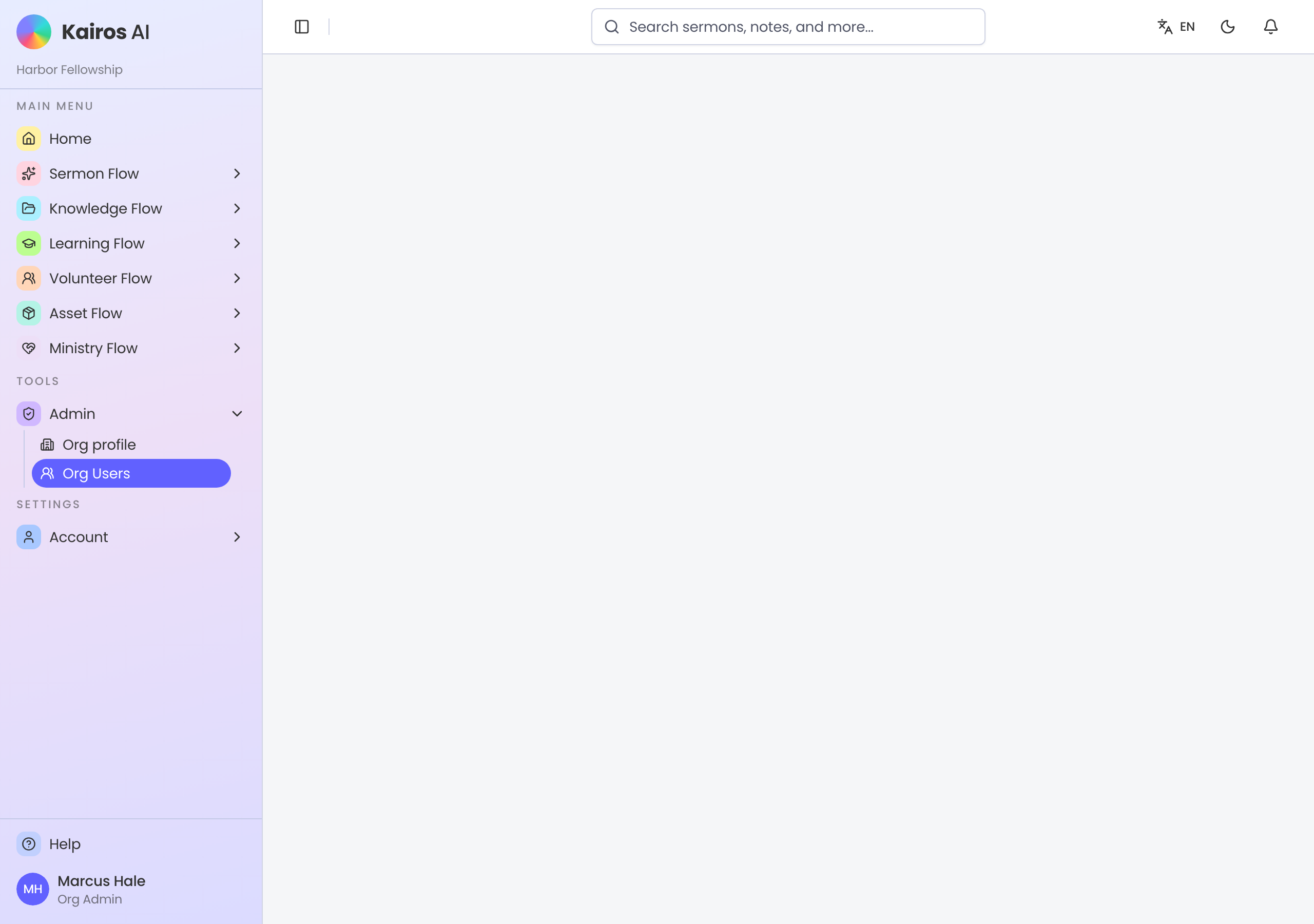Open the Ministry Flow menu item

pyautogui.click(x=131, y=349)
